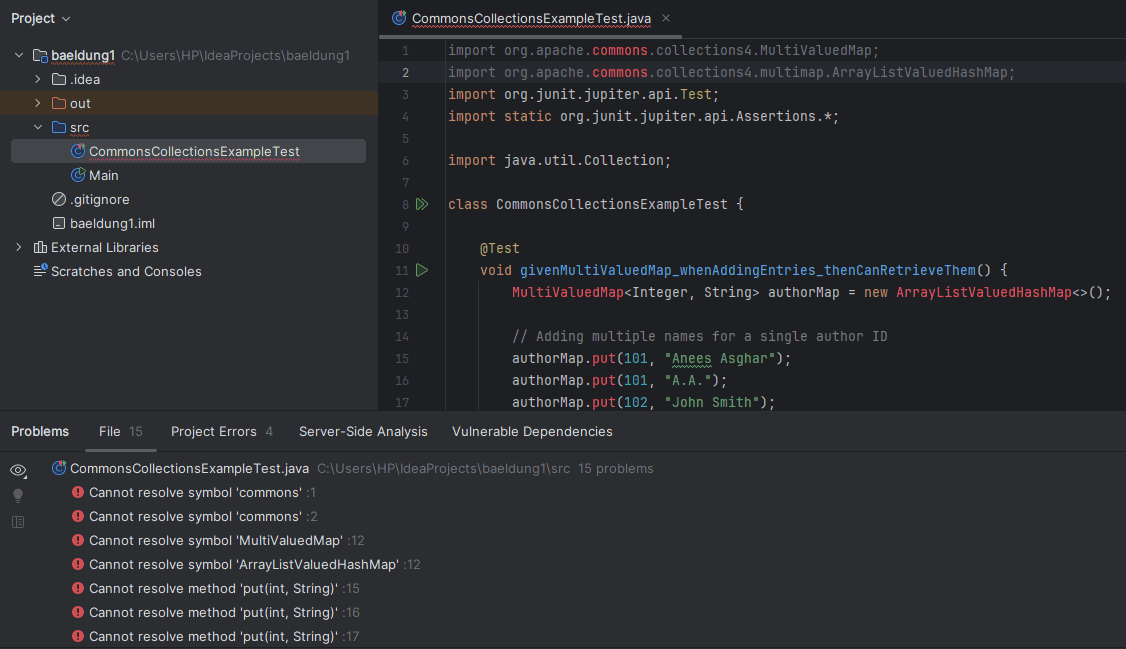Switch to CommonsCollectionsExampleTest.java editor tab

(x=531, y=19)
